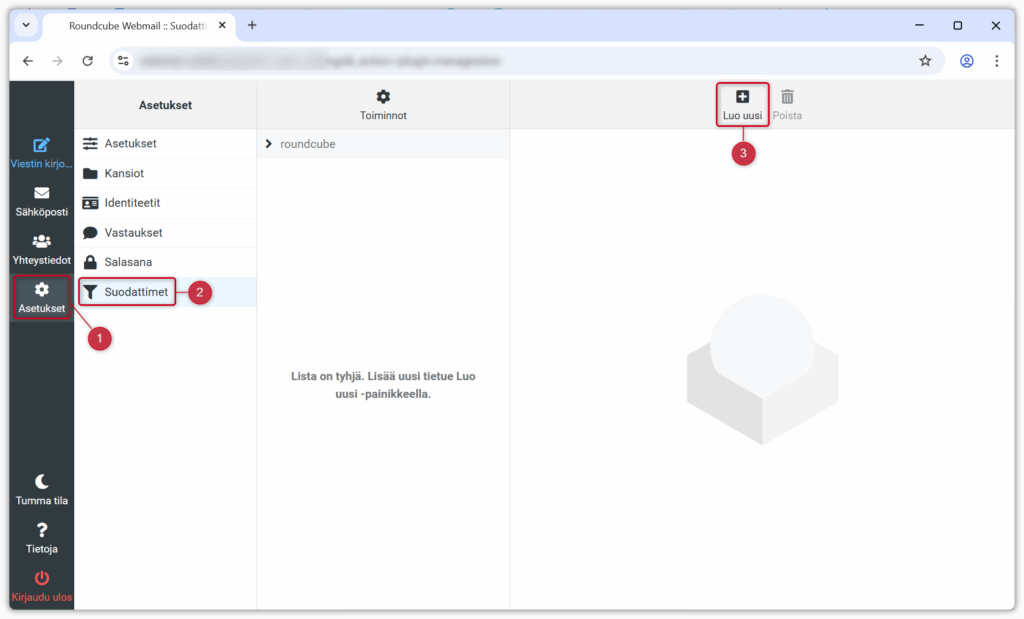Open Identiteetit settings section
This screenshot has height=619, width=1024.
coord(132,203)
